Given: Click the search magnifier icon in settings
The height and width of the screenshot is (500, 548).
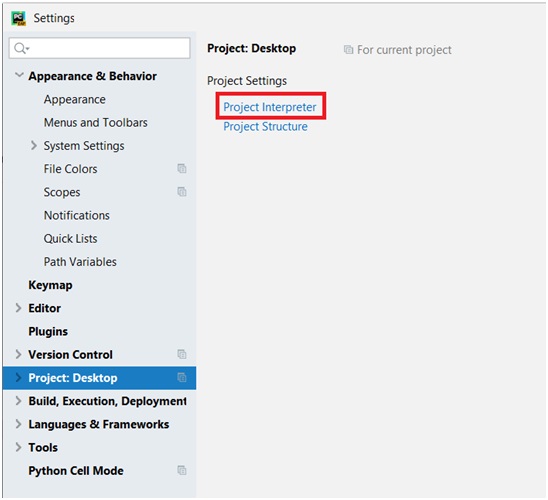Looking at the screenshot, I should click(x=21, y=48).
